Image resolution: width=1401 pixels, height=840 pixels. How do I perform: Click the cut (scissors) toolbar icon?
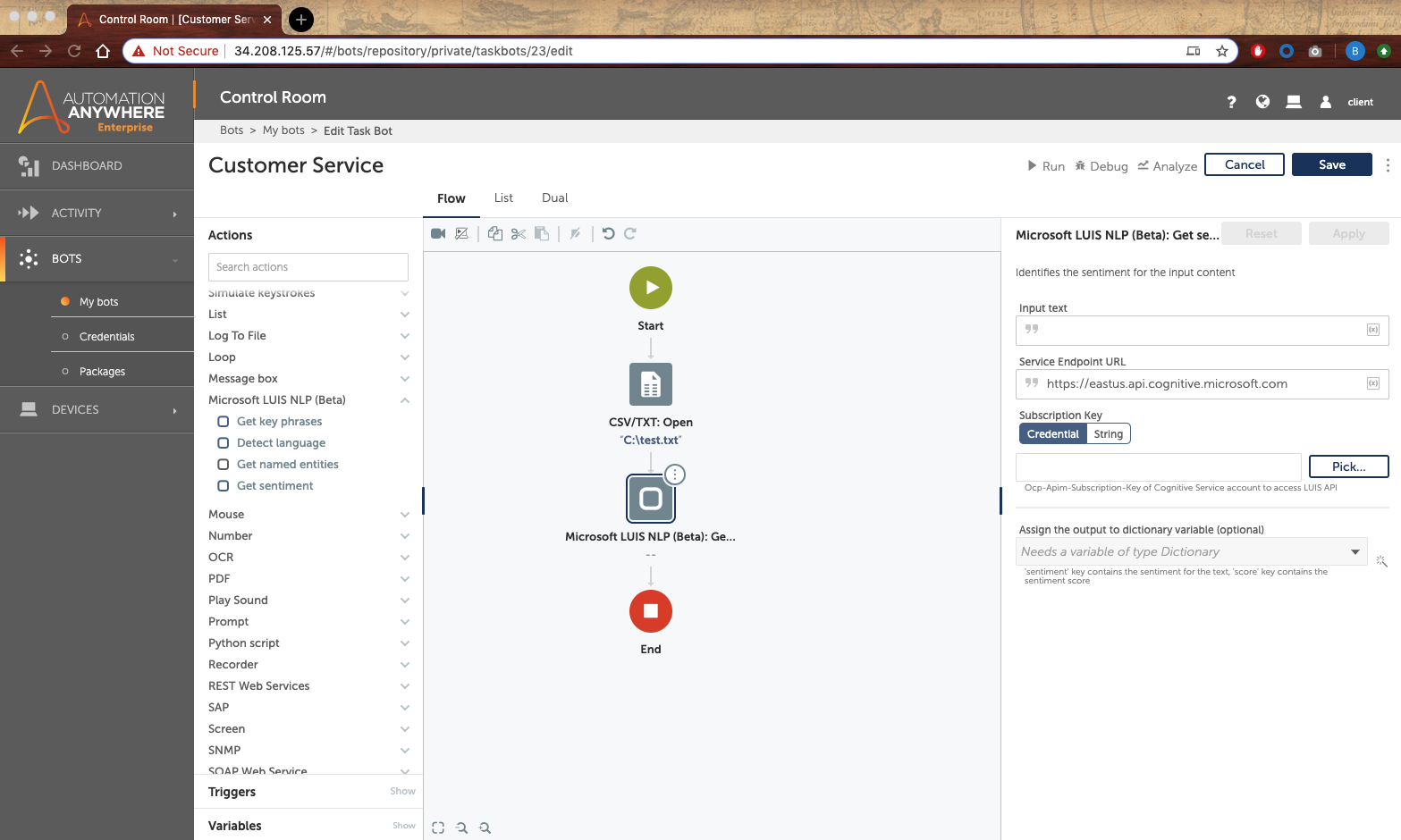(519, 234)
